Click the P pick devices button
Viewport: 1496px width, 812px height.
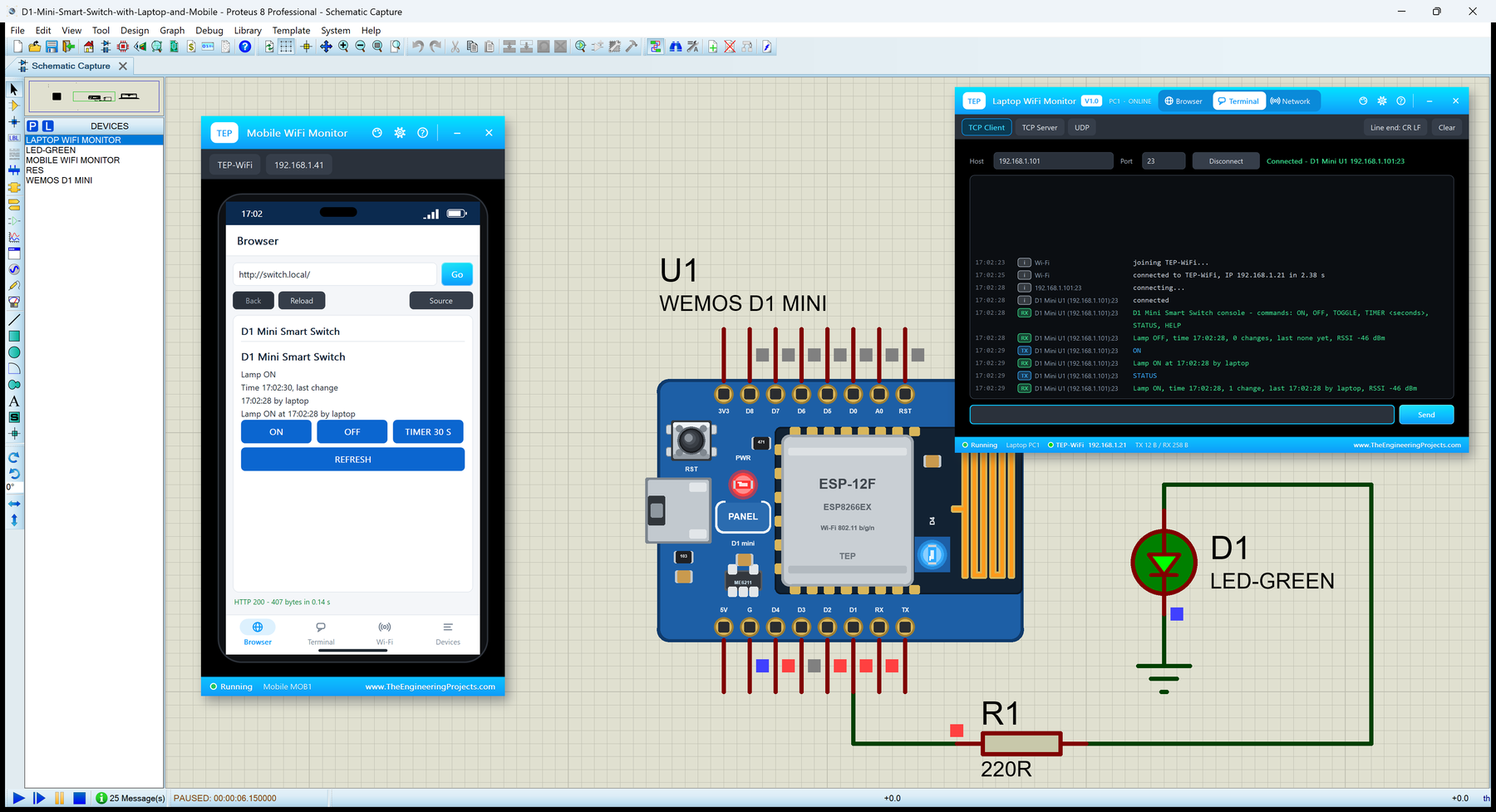click(x=32, y=126)
